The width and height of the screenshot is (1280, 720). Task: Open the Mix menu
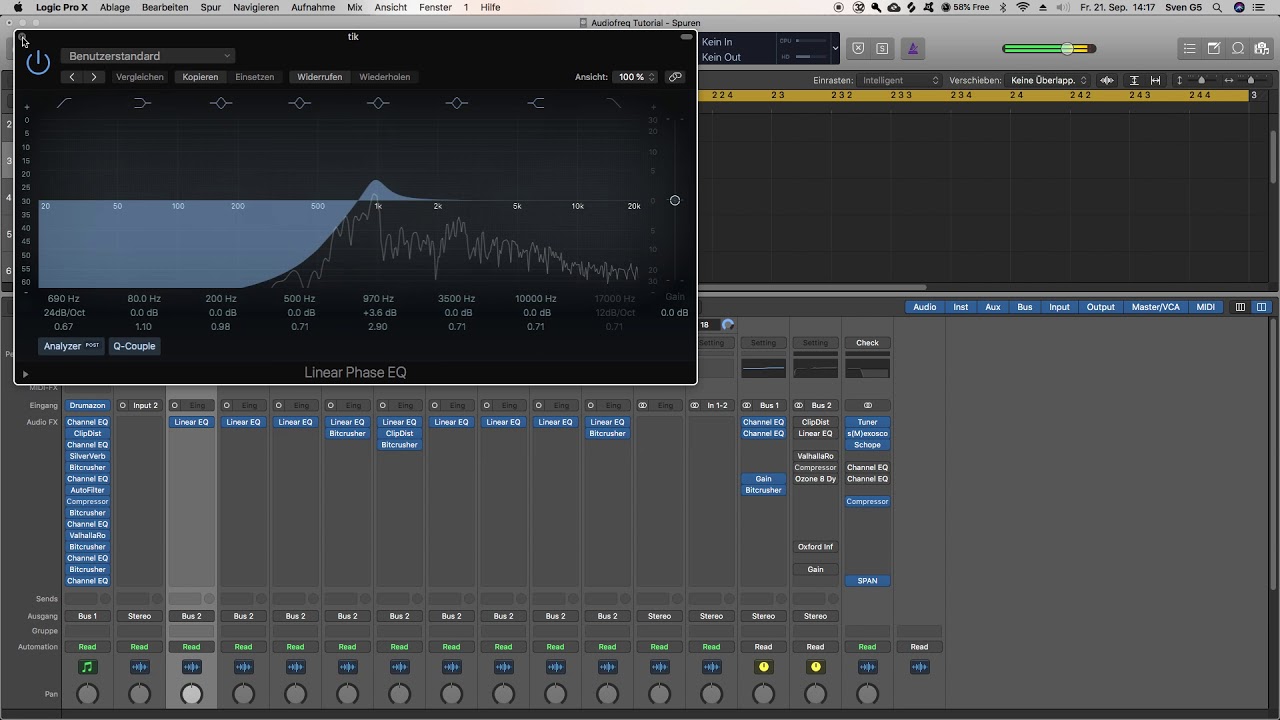355,7
